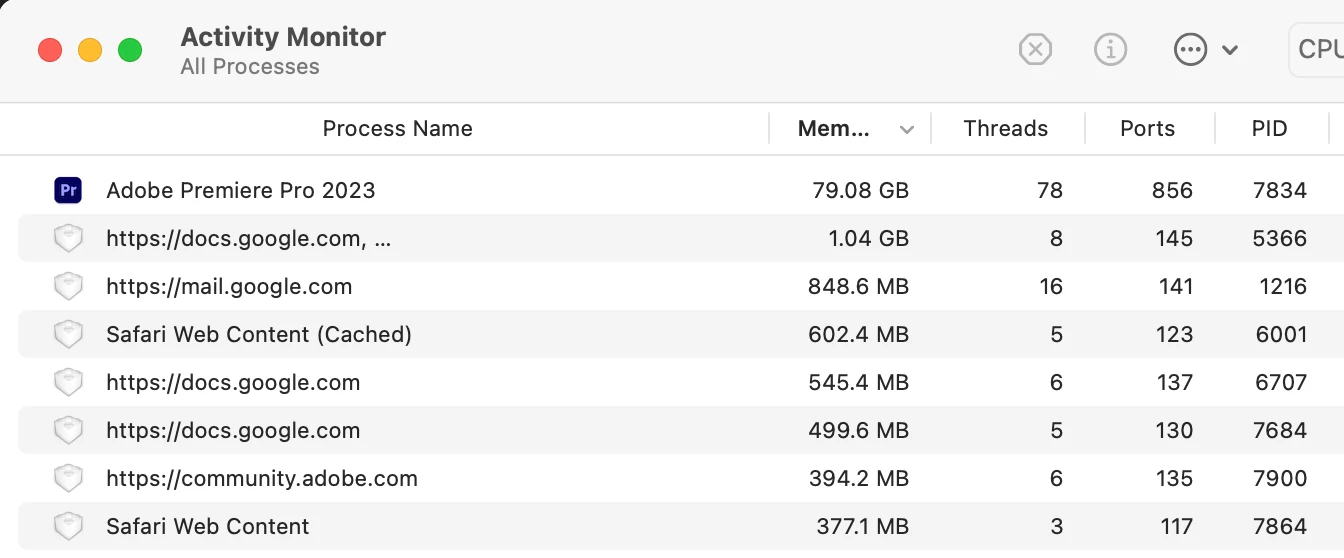Select the Safari Web Content row with PID 7864
Screen dimensions: 1344x558
click(208, 527)
